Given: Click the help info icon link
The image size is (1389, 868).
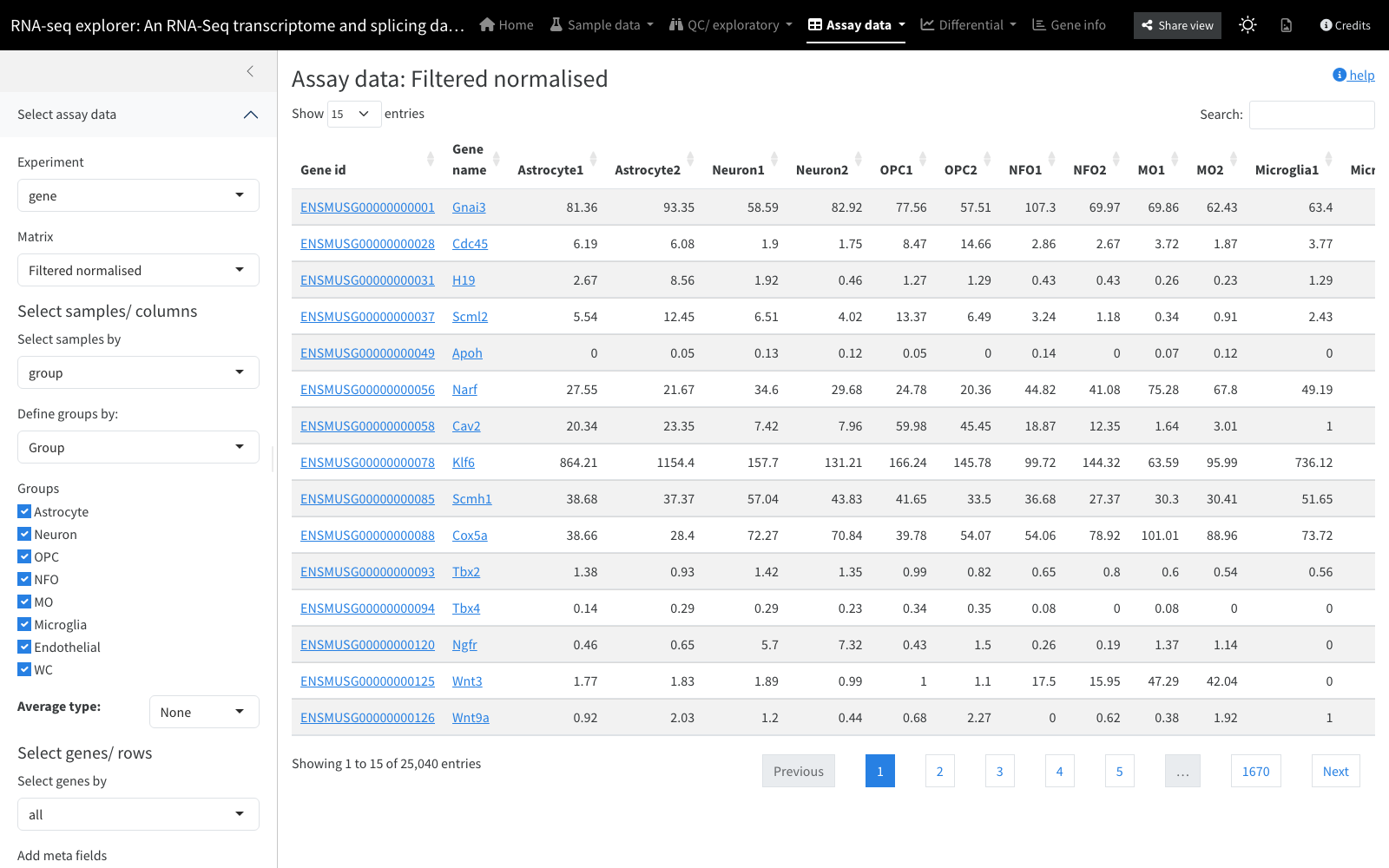Looking at the screenshot, I should coord(1353,76).
